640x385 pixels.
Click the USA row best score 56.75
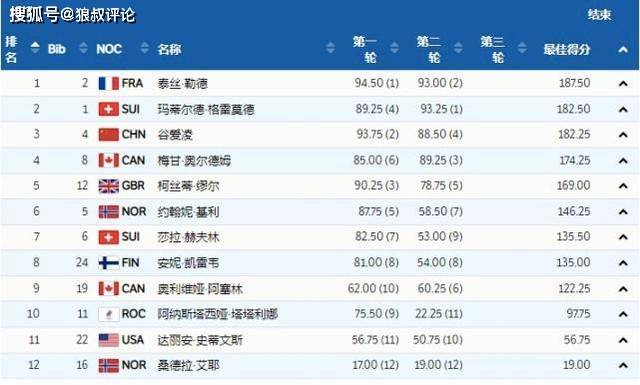point(577,340)
